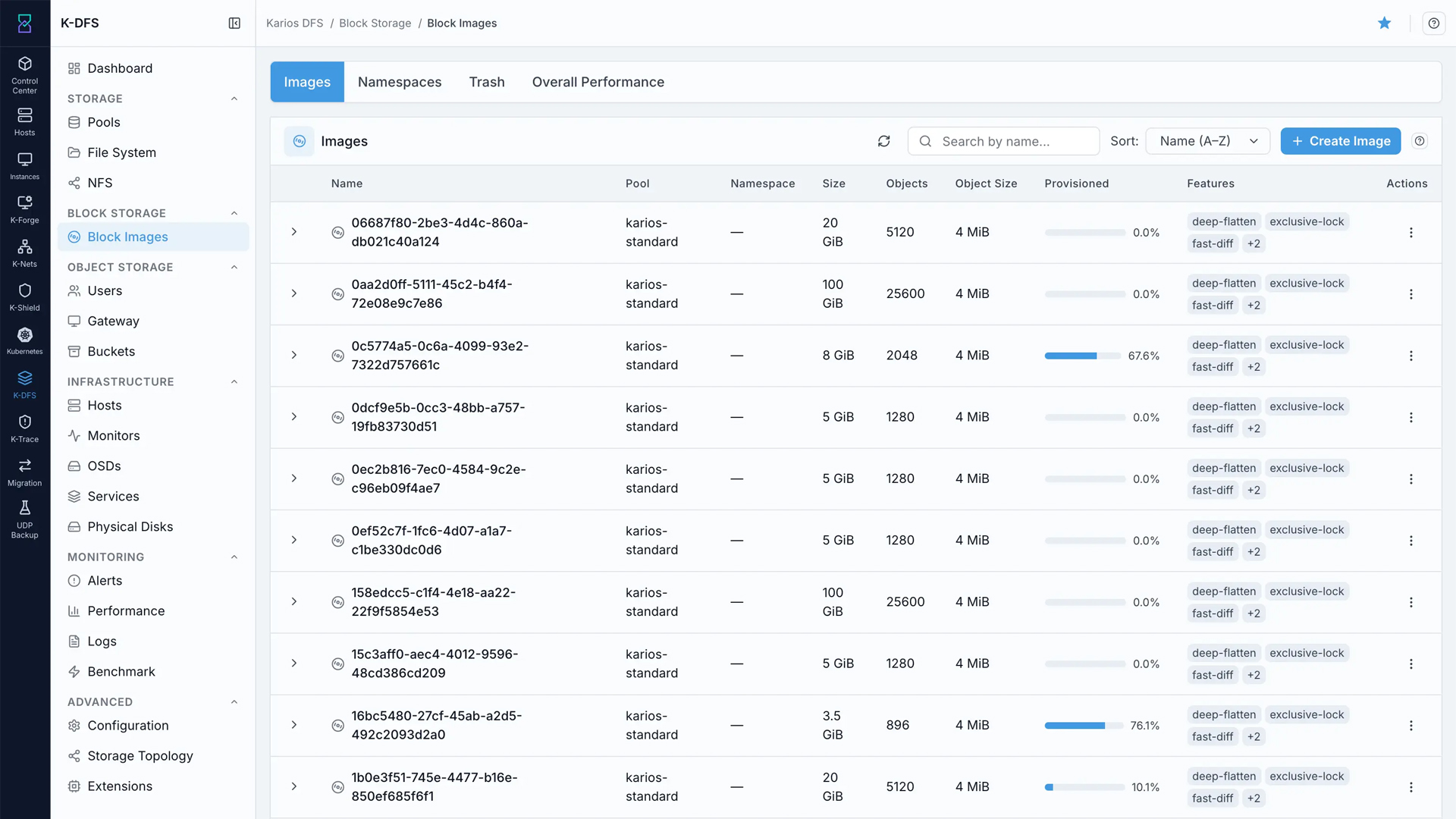Click the Provisioned column header

tap(1076, 184)
